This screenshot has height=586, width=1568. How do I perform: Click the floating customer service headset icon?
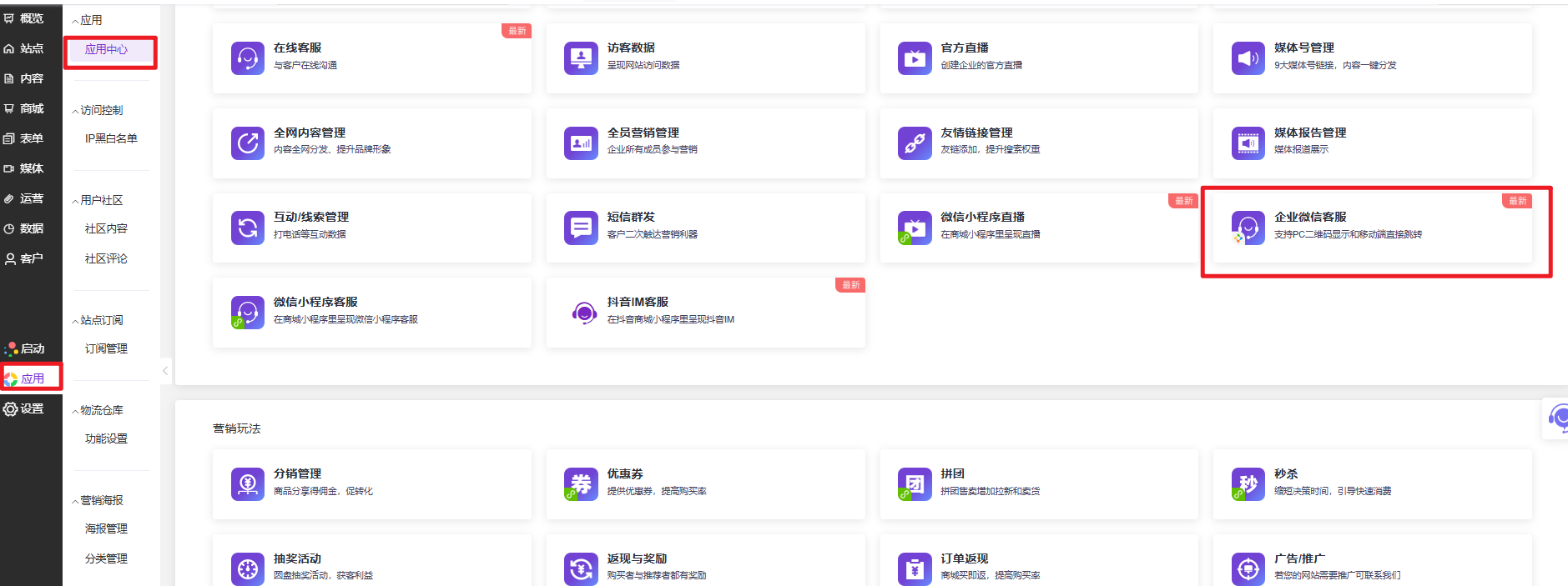[1557, 418]
